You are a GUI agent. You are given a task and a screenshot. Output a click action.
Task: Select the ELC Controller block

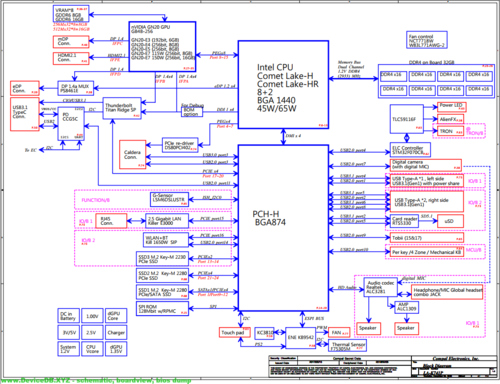(410, 150)
